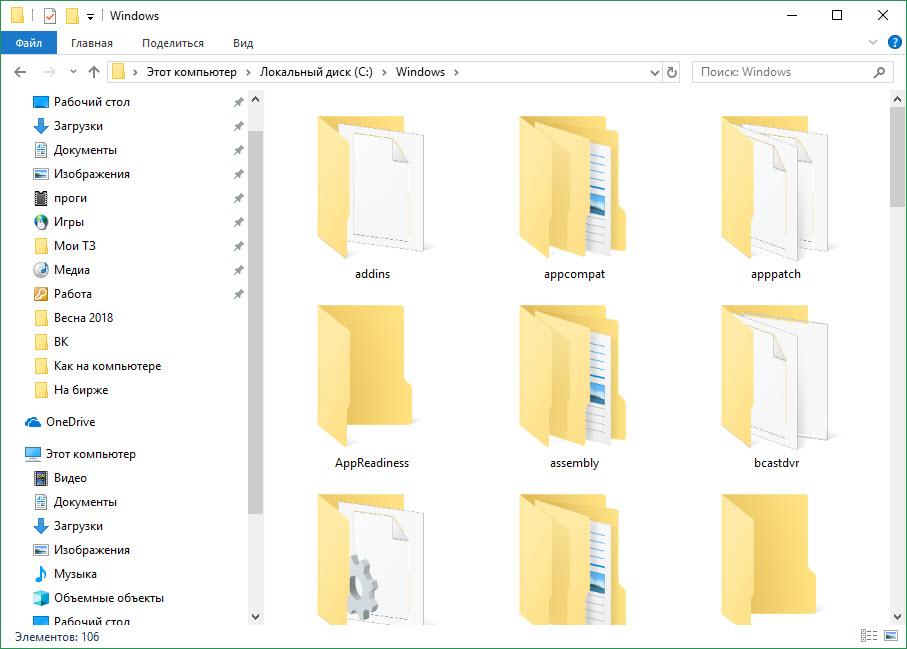Open the address bar history dropdown
Screen dimensions: 907x649
pos(654,72)
